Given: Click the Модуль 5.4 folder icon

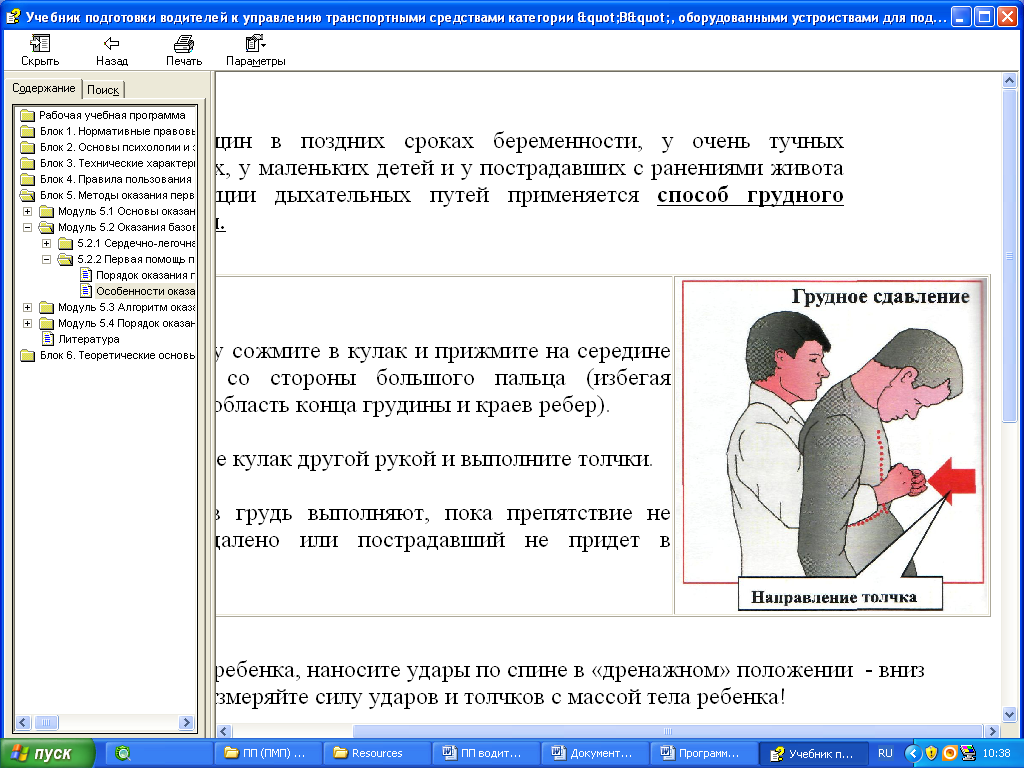Looking at the screenshot, I should click(x=46, y=323).
